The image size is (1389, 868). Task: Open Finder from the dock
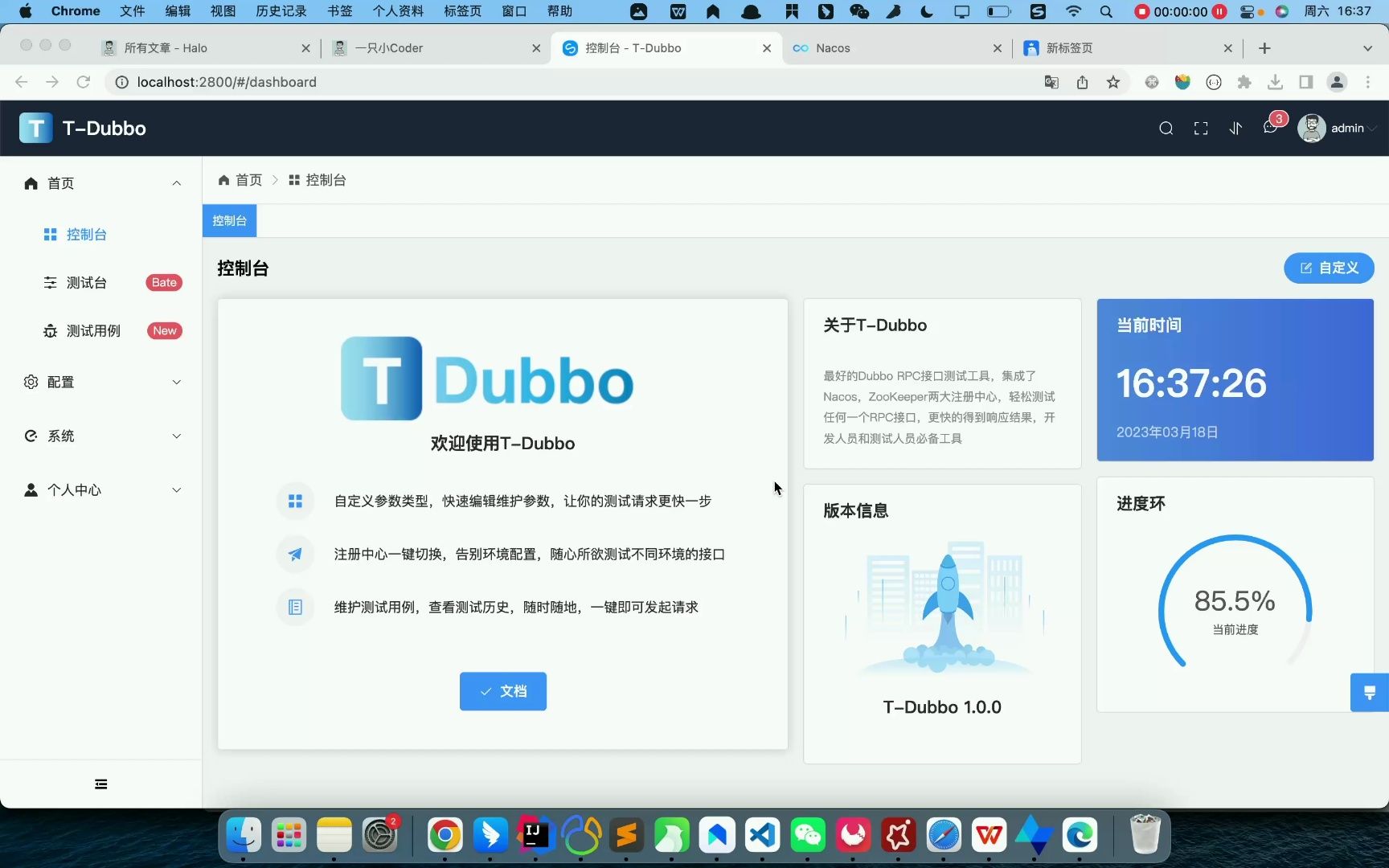[x=244, y=836]
